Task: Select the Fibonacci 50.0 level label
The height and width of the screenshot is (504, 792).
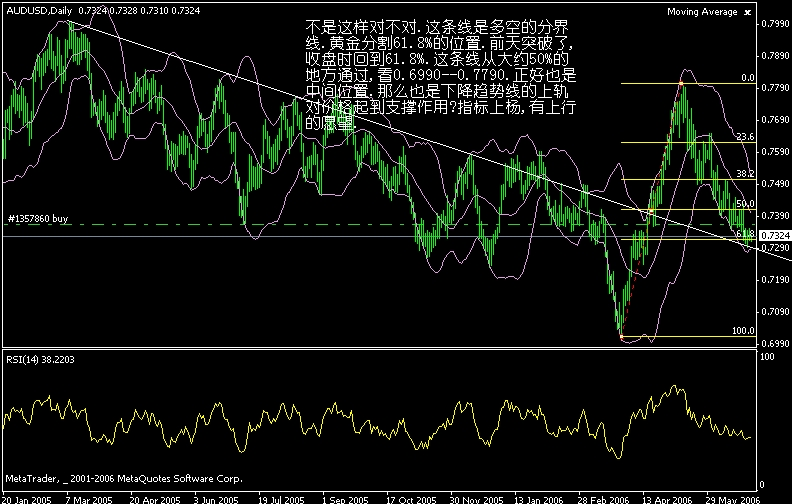Action: coord(743,203)
